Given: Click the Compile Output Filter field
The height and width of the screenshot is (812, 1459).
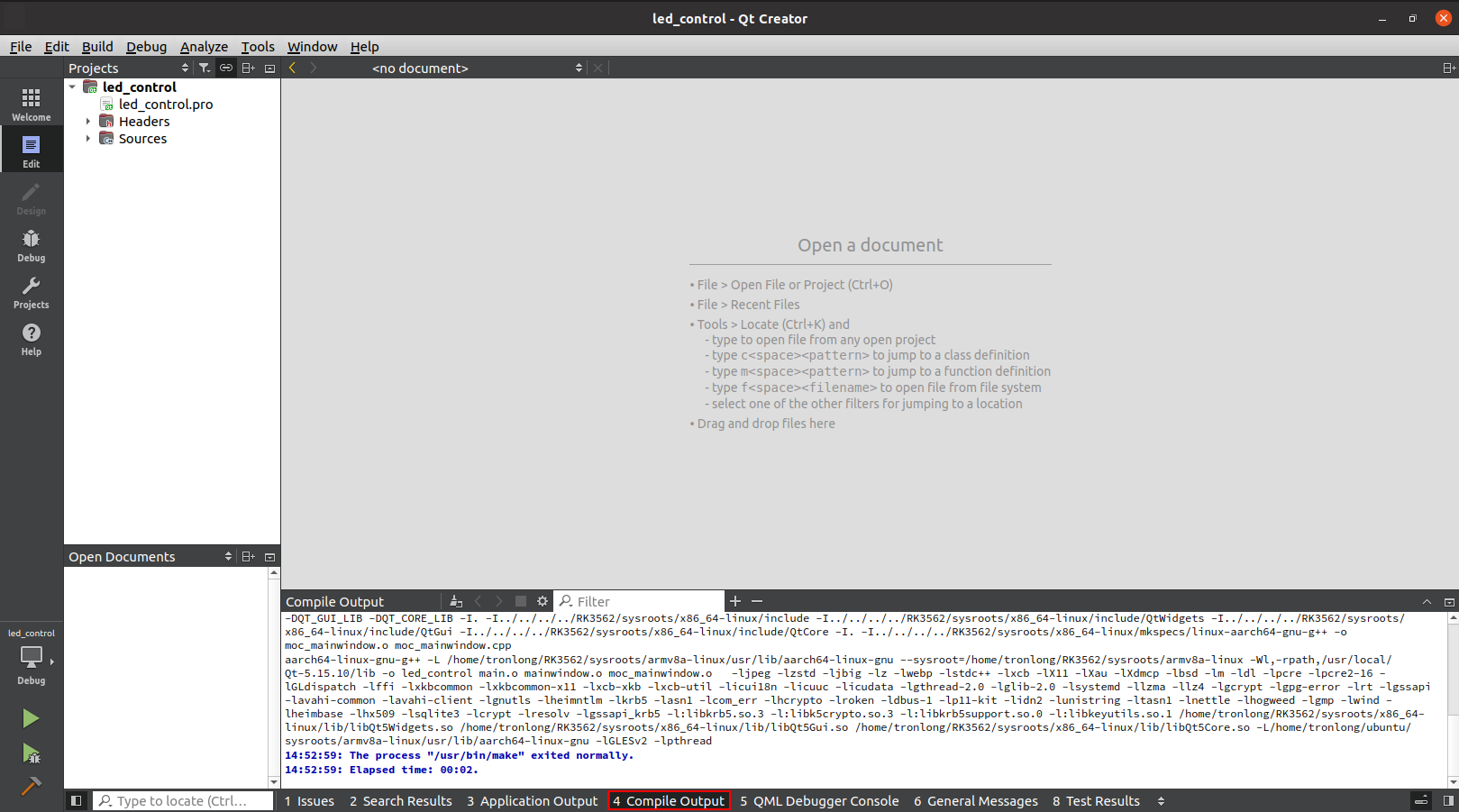Looking at the screenshot, I should pyautogui.click(x=639, y=601).
